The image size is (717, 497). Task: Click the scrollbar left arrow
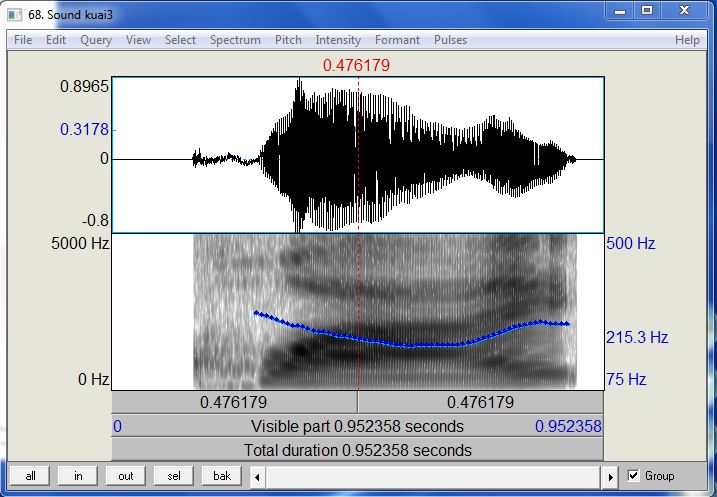(257, 477)
